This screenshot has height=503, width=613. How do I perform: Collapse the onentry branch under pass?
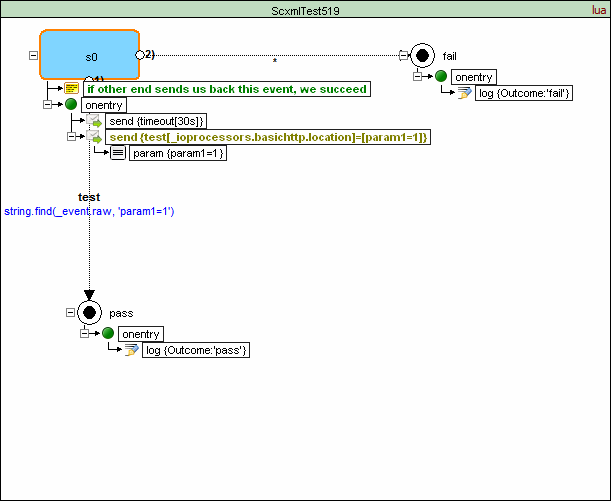coord(86,333)
